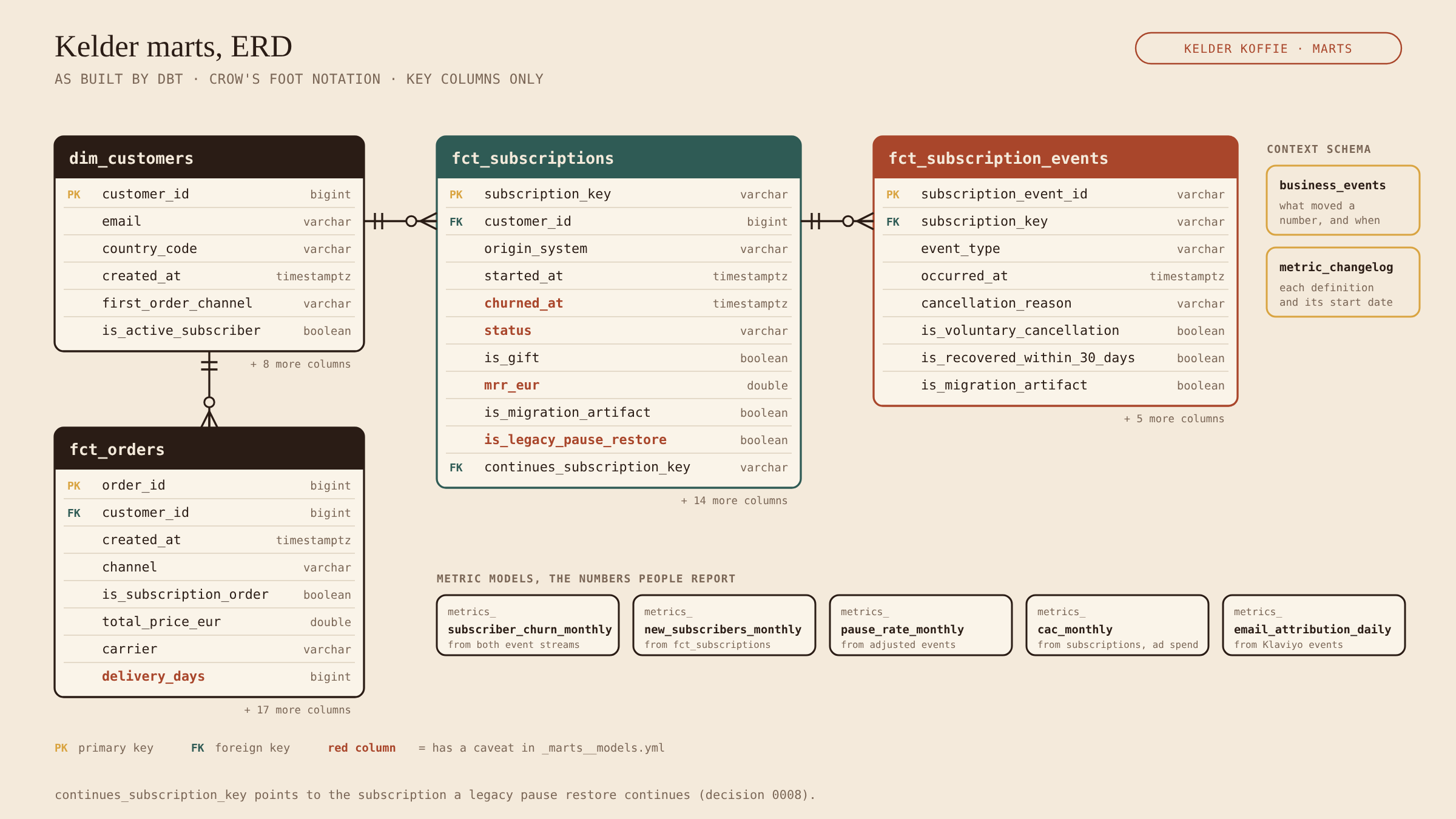The height and width of the screenshot is (819, 1456).
Task: Select the first_order_channel column
Action: pos(209,303)
